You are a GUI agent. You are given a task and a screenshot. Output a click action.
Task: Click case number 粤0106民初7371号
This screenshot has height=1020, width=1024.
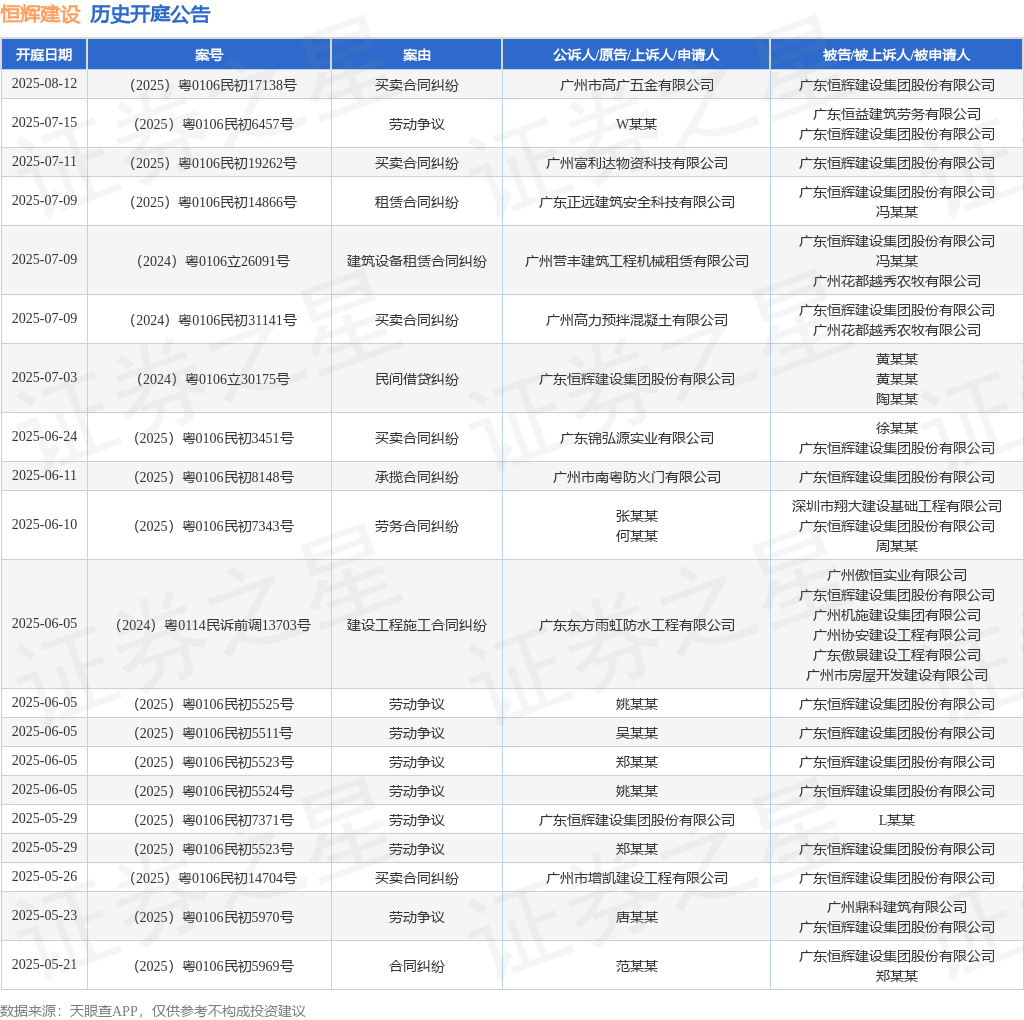[x=213, y=820]
